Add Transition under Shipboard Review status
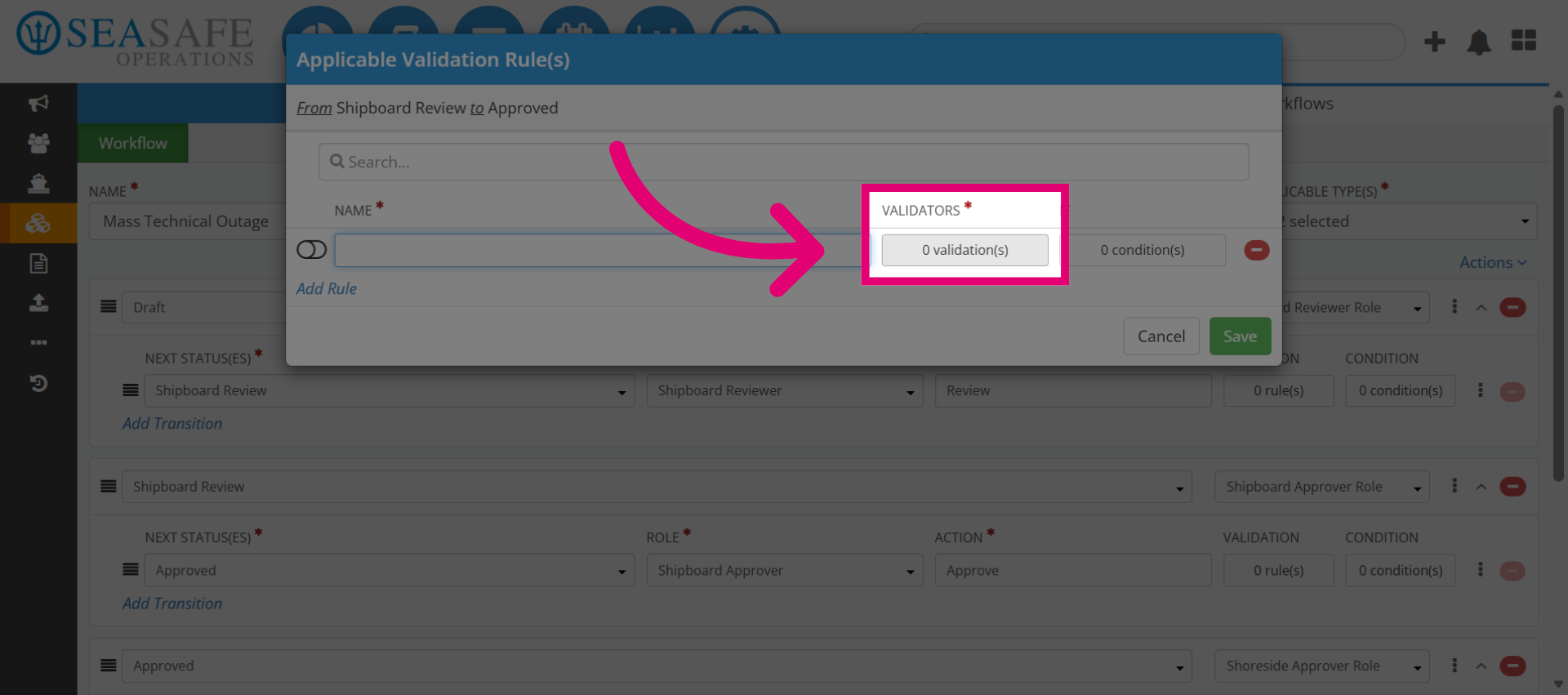 172,604
